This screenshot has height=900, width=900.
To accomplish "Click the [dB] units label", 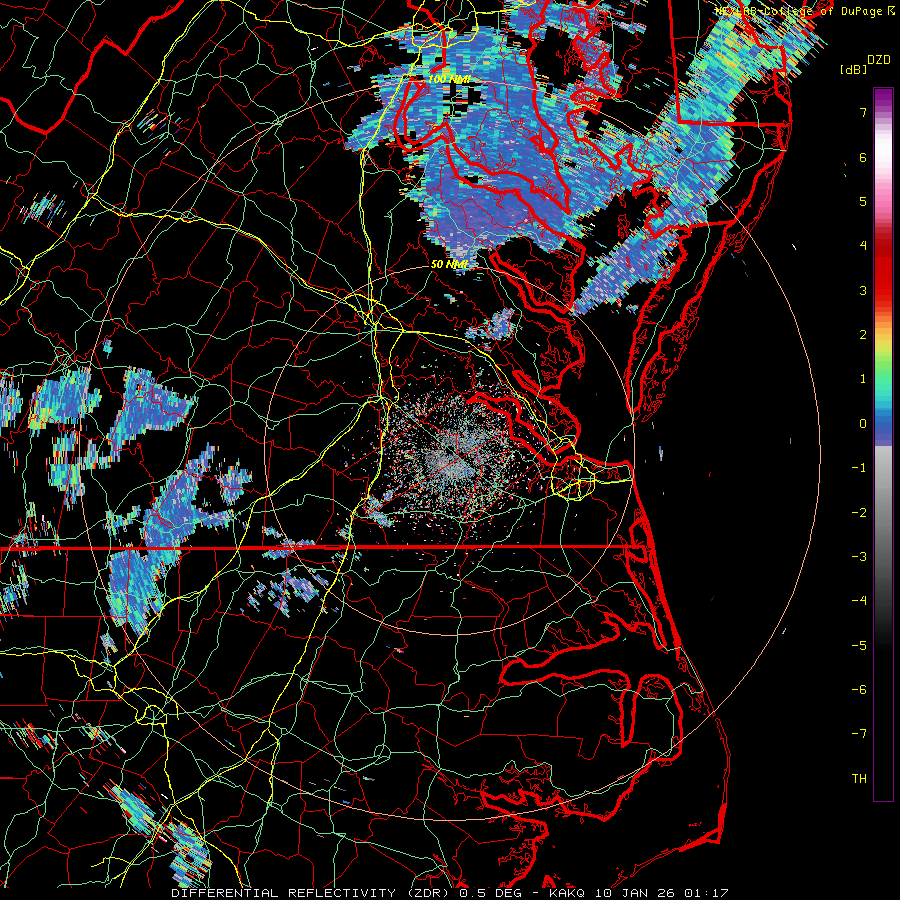I will tap(853, 69).
